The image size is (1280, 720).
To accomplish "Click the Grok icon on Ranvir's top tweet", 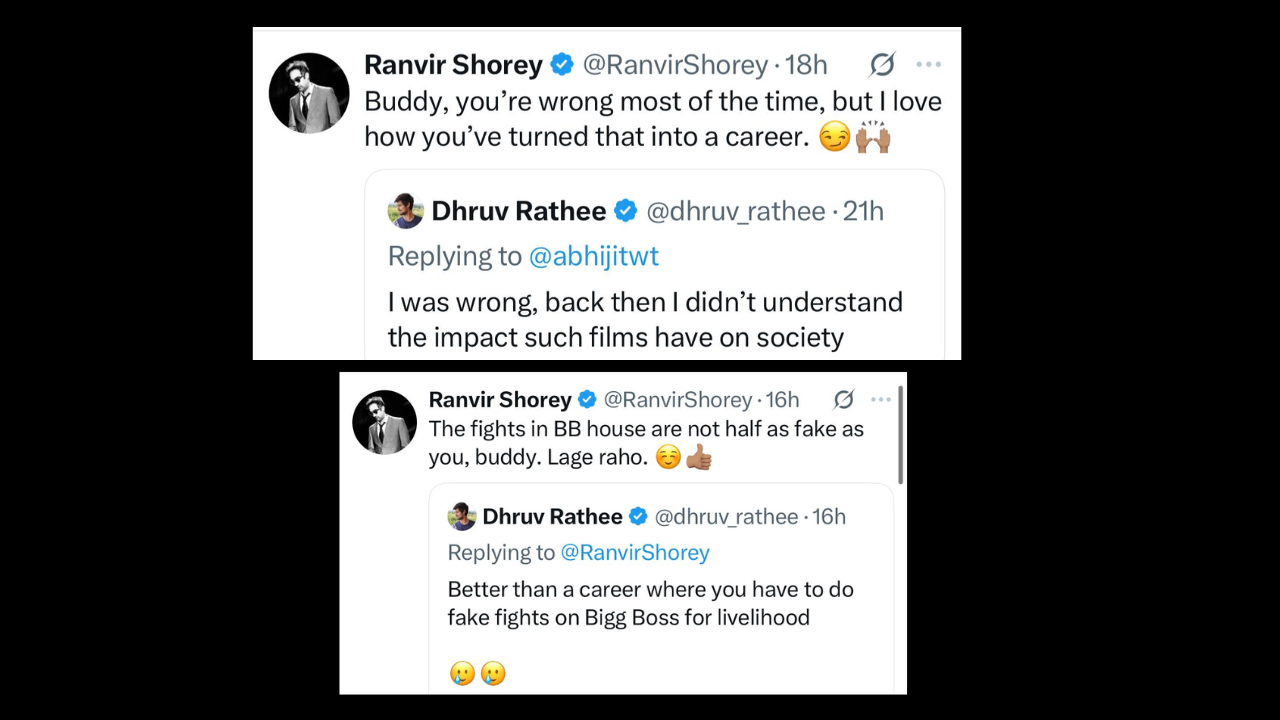I will click(881, 64).
